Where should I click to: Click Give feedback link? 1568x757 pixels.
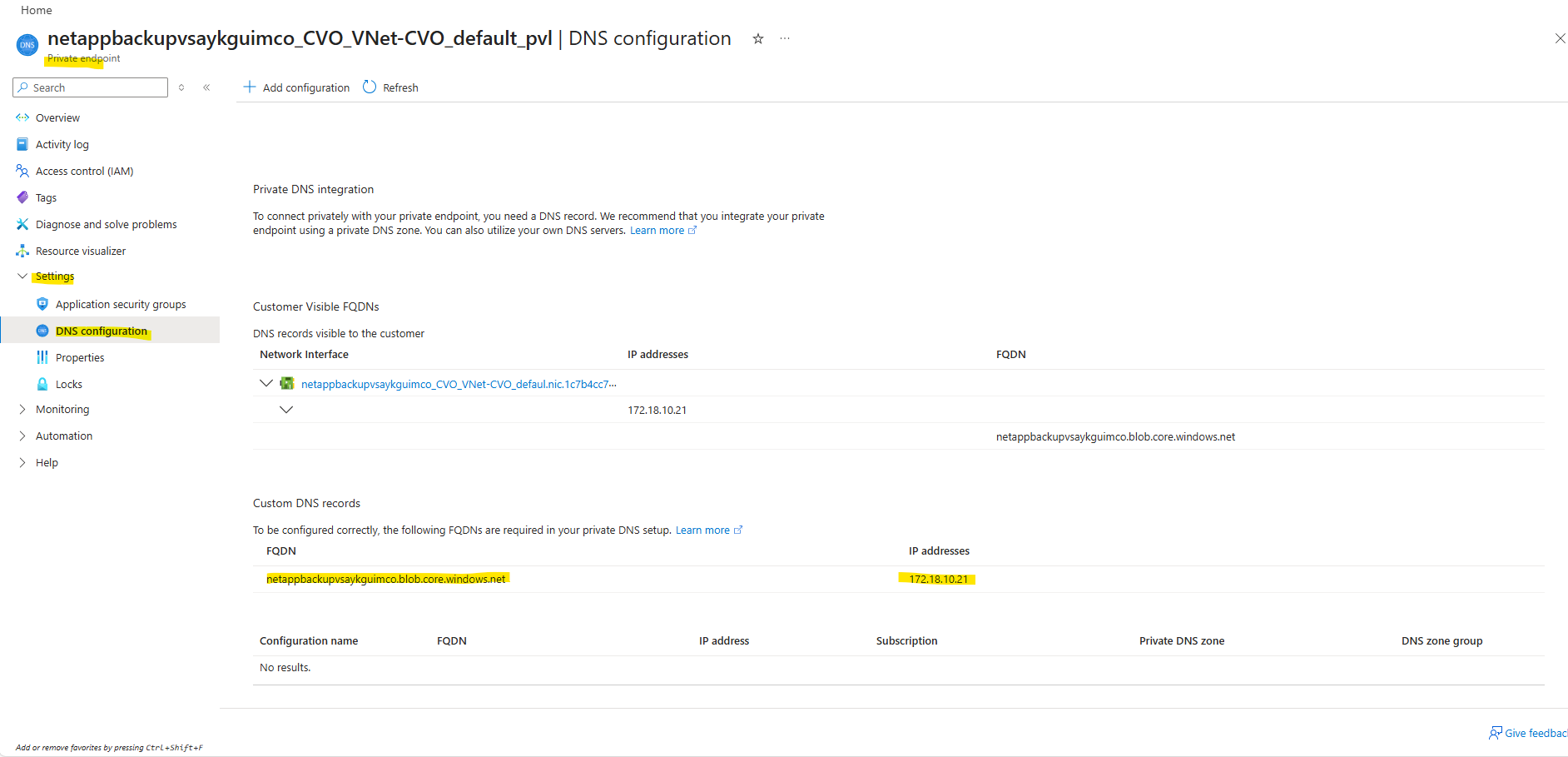point(1536,733)
